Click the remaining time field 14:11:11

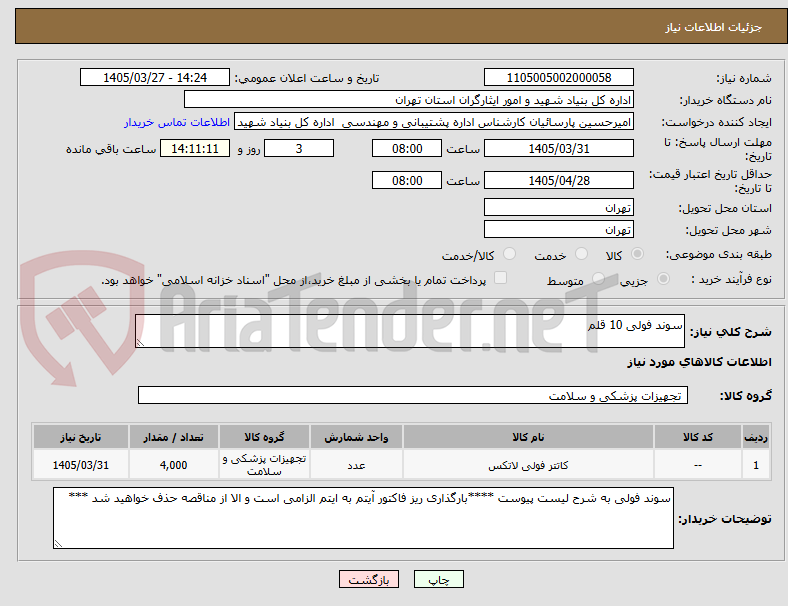pos(195,149)
